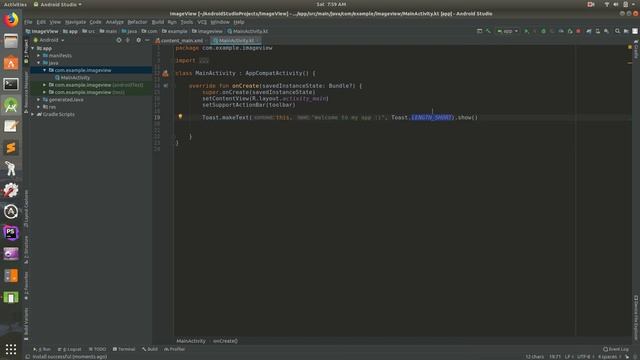640x360 pixels.
Task: Open the Build menu
Action: click(158, 22)
